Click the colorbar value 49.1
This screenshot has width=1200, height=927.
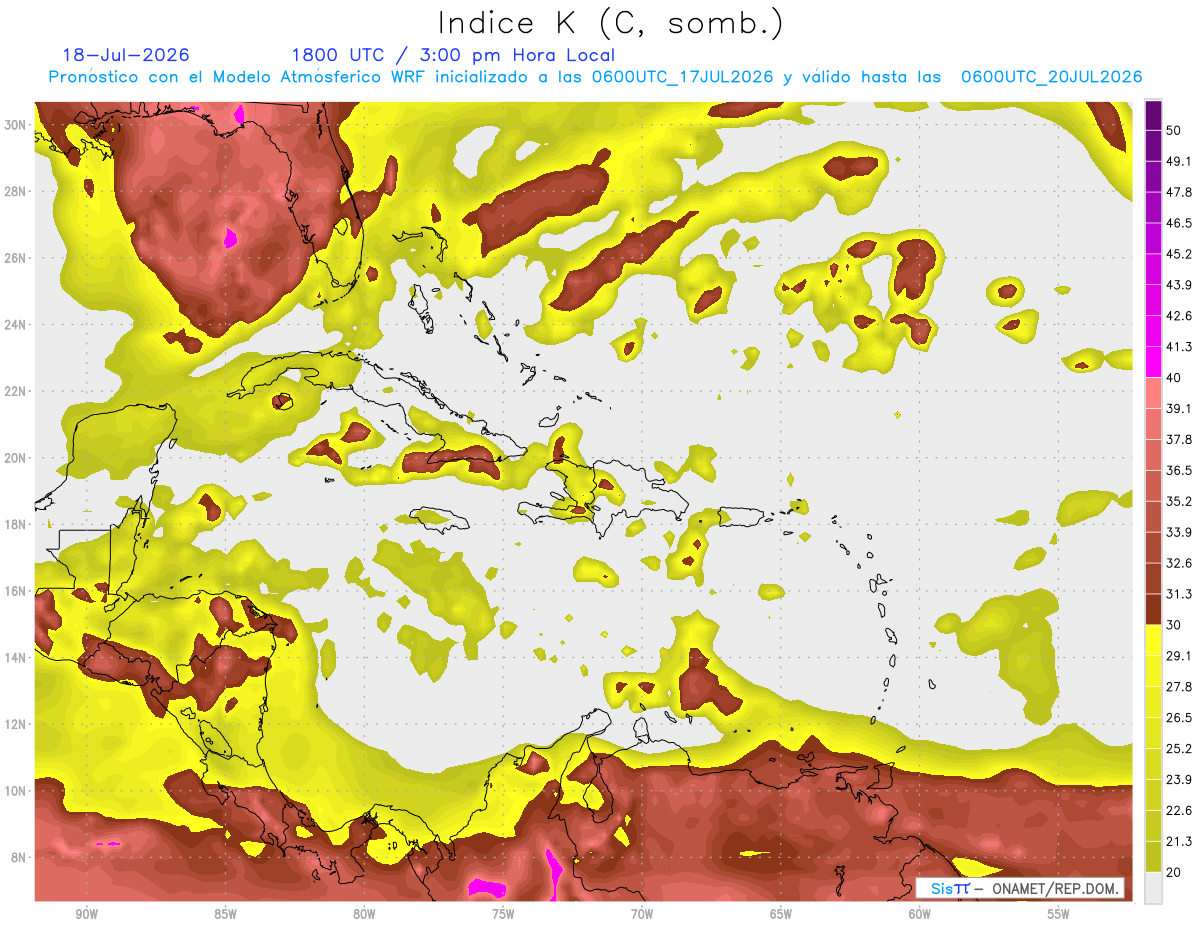coord(1179,161)
